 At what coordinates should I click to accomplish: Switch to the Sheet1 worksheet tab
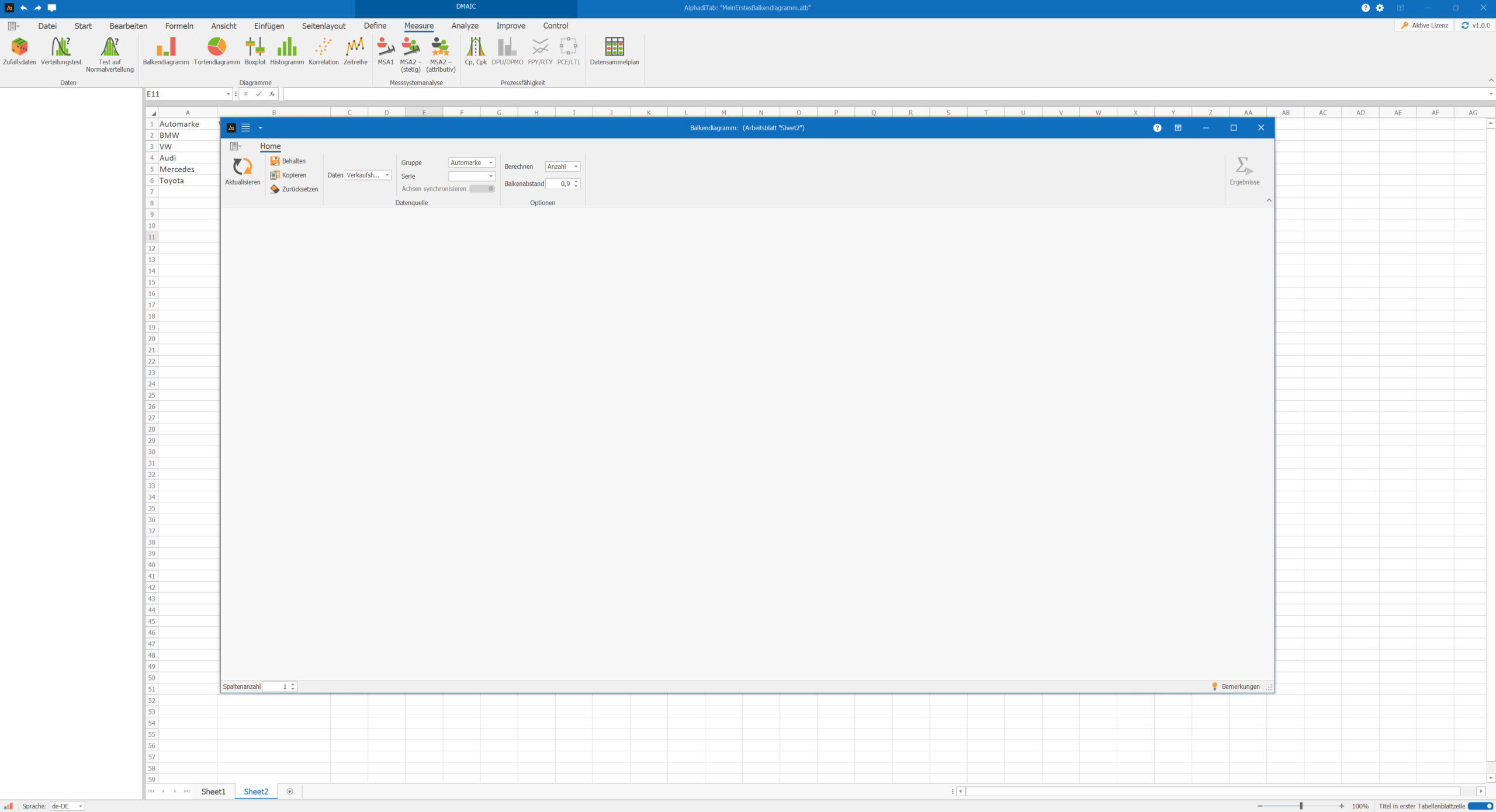coord(213,792)
